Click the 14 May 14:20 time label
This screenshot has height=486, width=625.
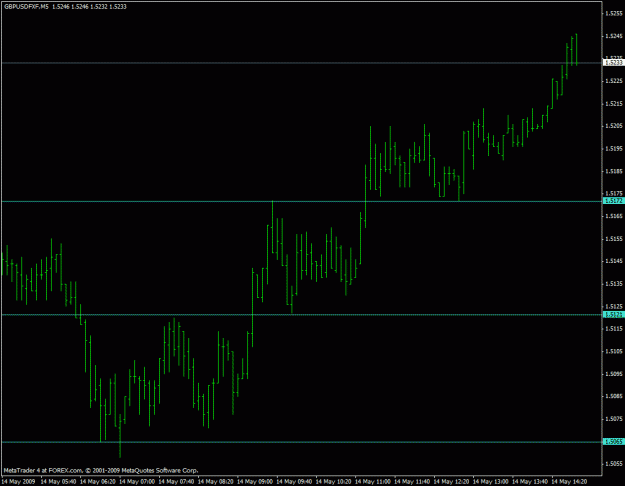click(x=569, y=482)
